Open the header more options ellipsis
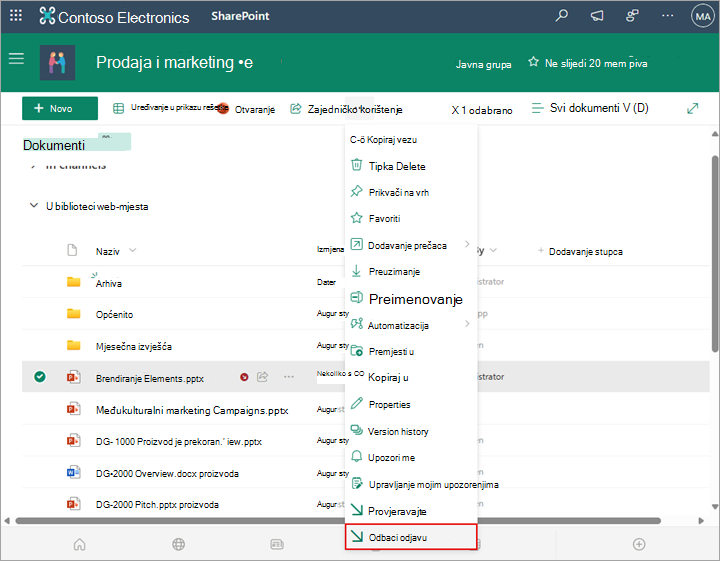Screen dimensions: 720x561 click(667, 16)
